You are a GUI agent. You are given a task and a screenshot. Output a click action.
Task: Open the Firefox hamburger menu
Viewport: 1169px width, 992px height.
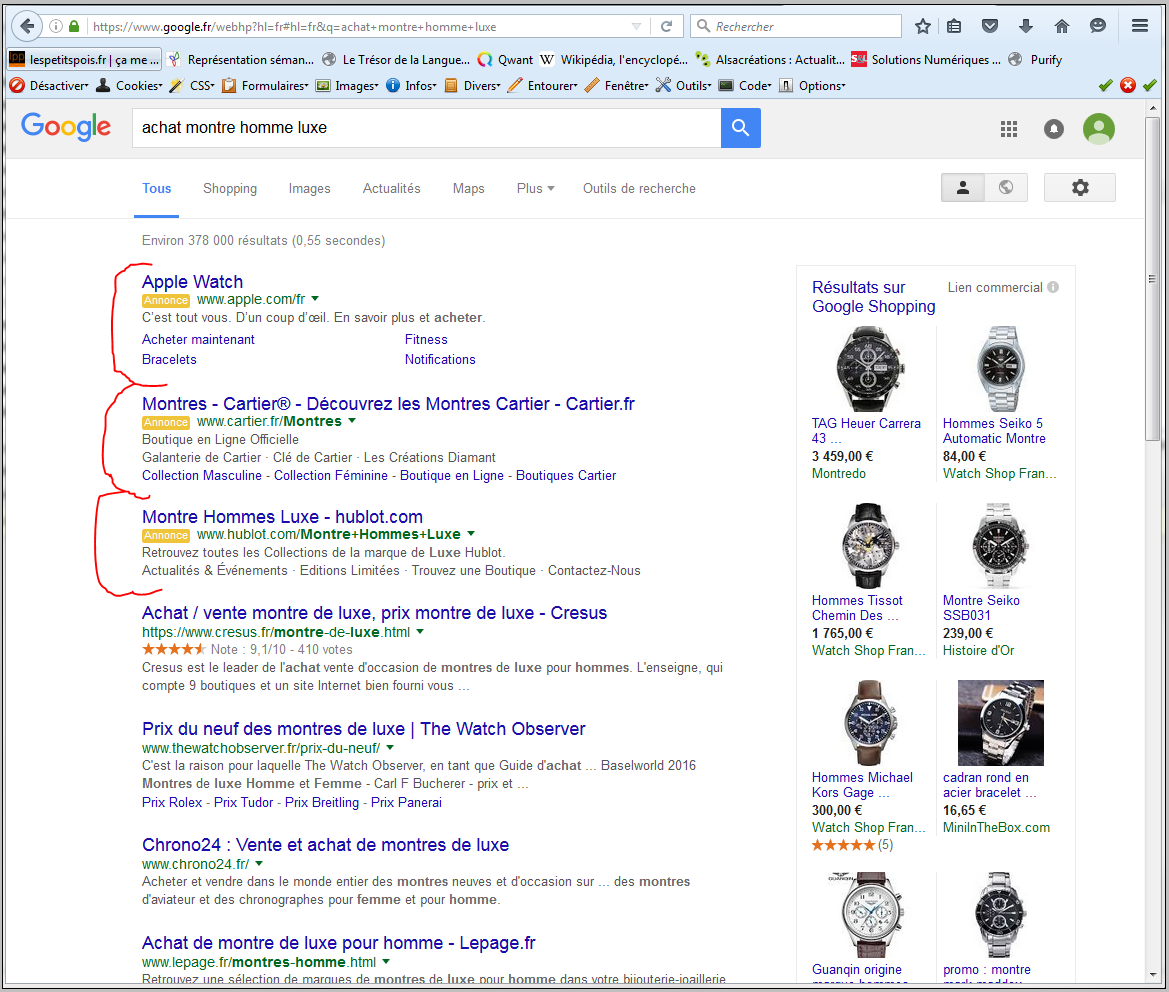click(x=1139, y=26)
